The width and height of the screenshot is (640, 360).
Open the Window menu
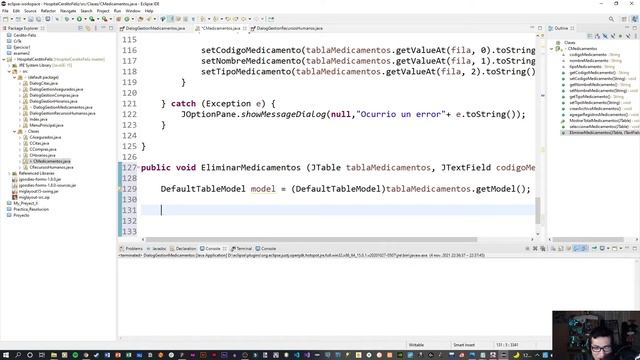[133, 11]
